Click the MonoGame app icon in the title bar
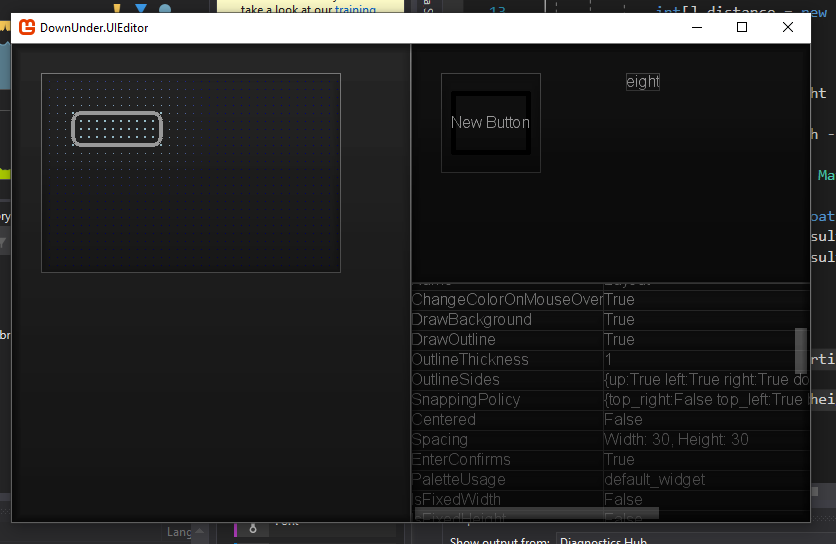 [27, 27]
